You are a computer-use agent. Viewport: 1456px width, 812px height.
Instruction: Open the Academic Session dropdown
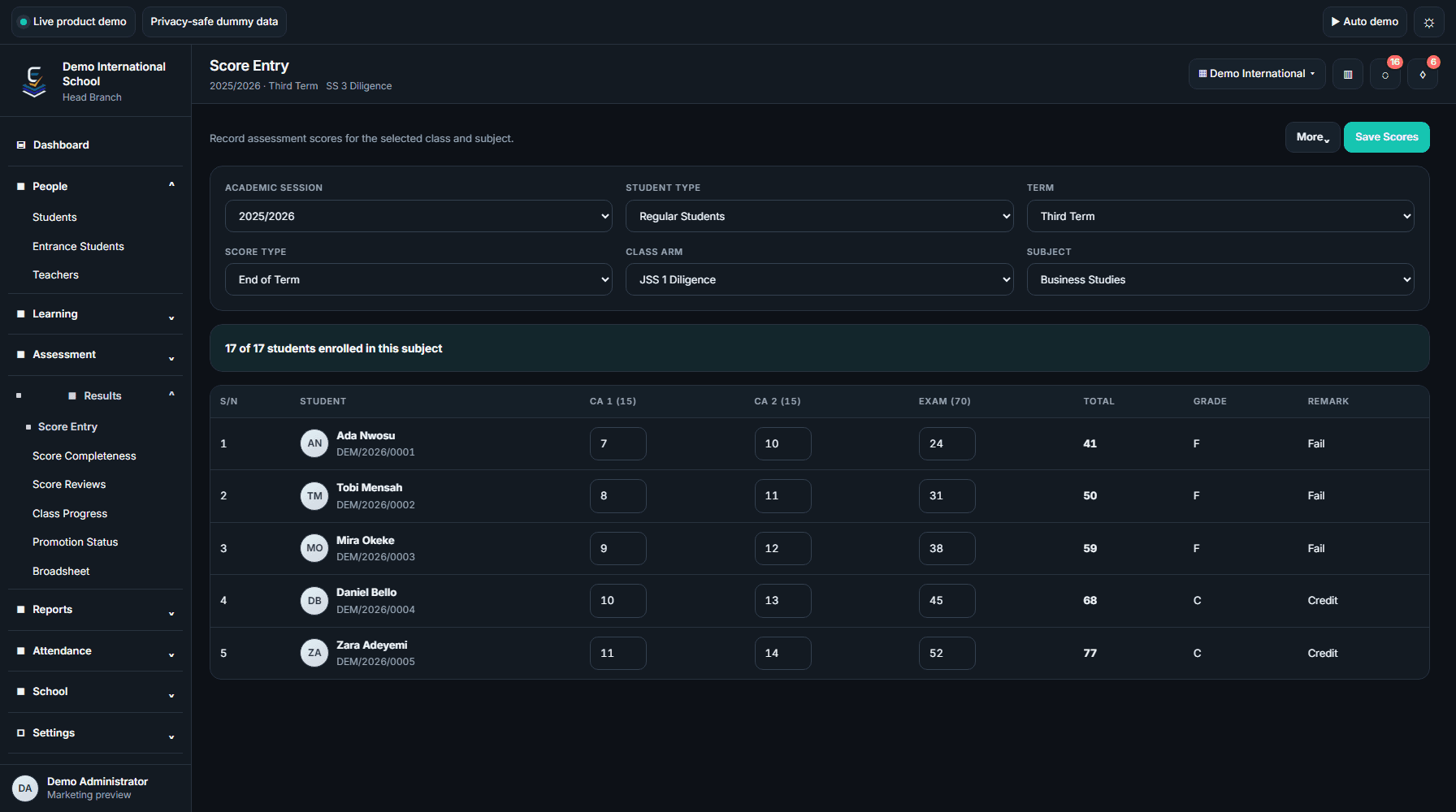tap(418, 216)
